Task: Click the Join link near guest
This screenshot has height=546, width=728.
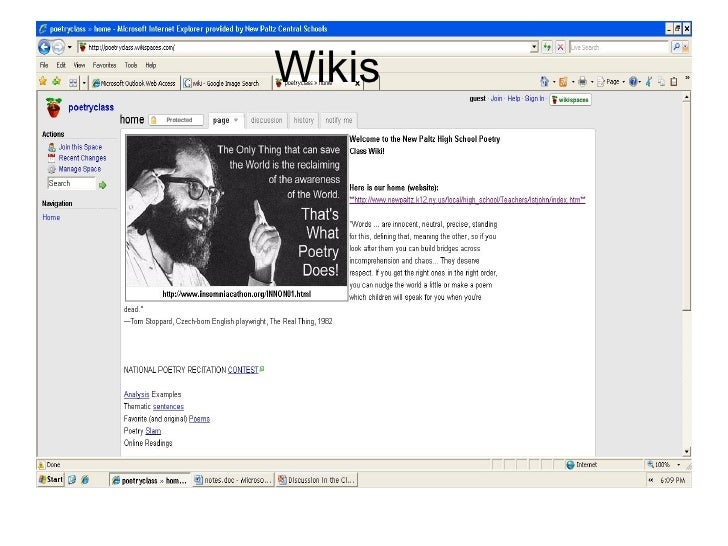Action: [496, 98]
